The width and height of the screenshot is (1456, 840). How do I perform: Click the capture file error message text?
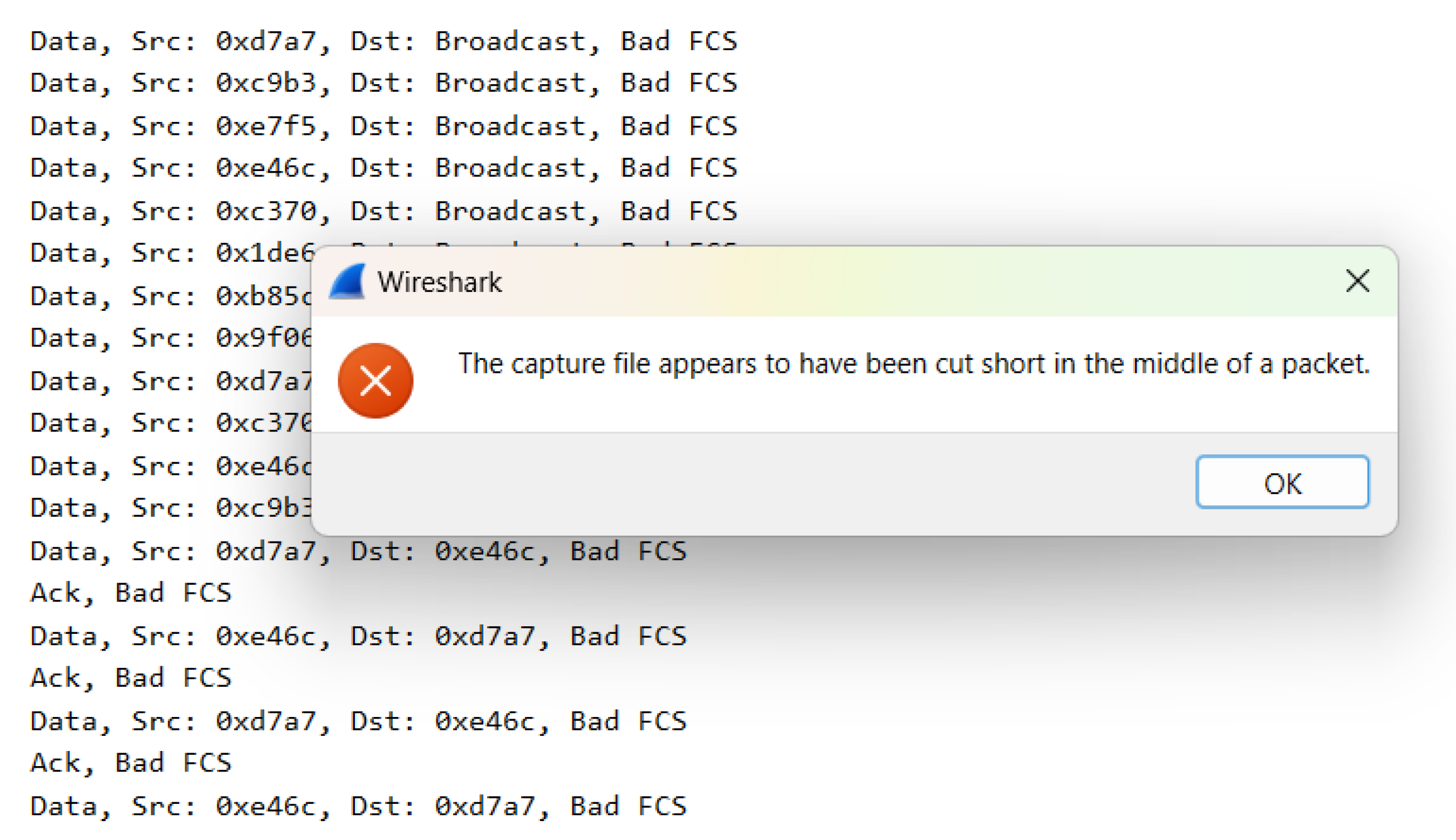[x=913, y=364]
